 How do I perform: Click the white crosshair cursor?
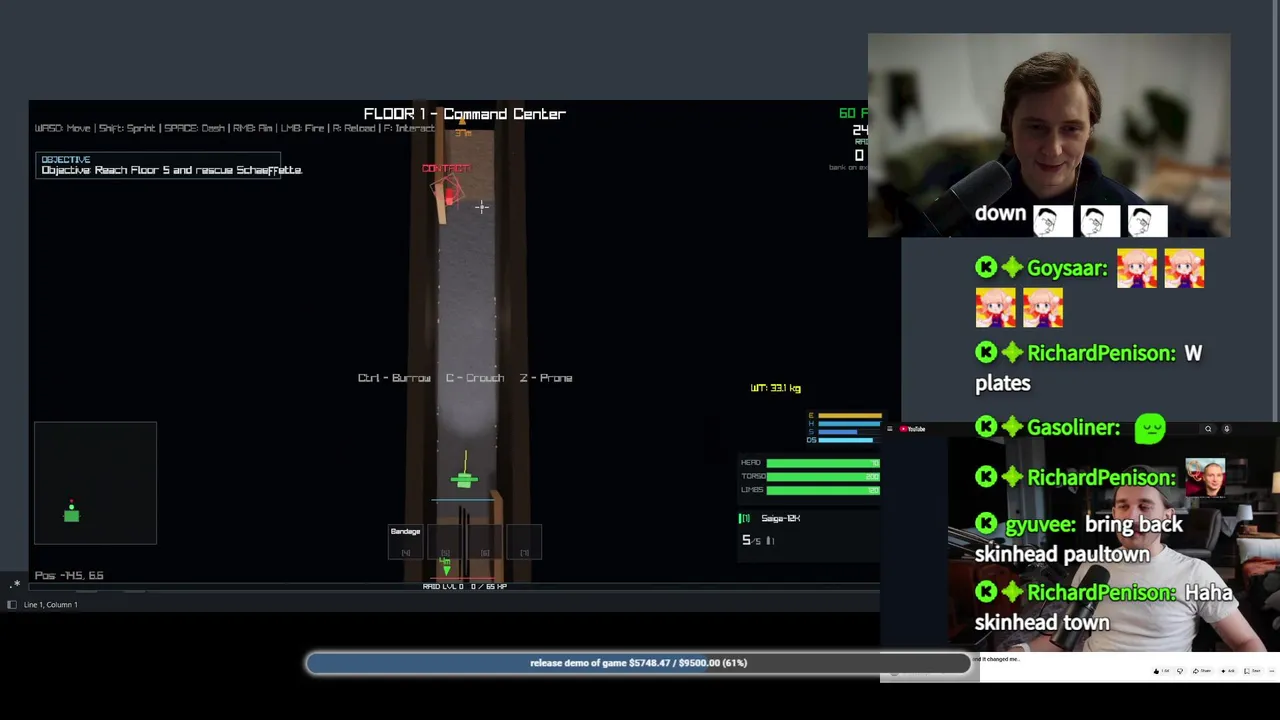[x=481, y=207]
